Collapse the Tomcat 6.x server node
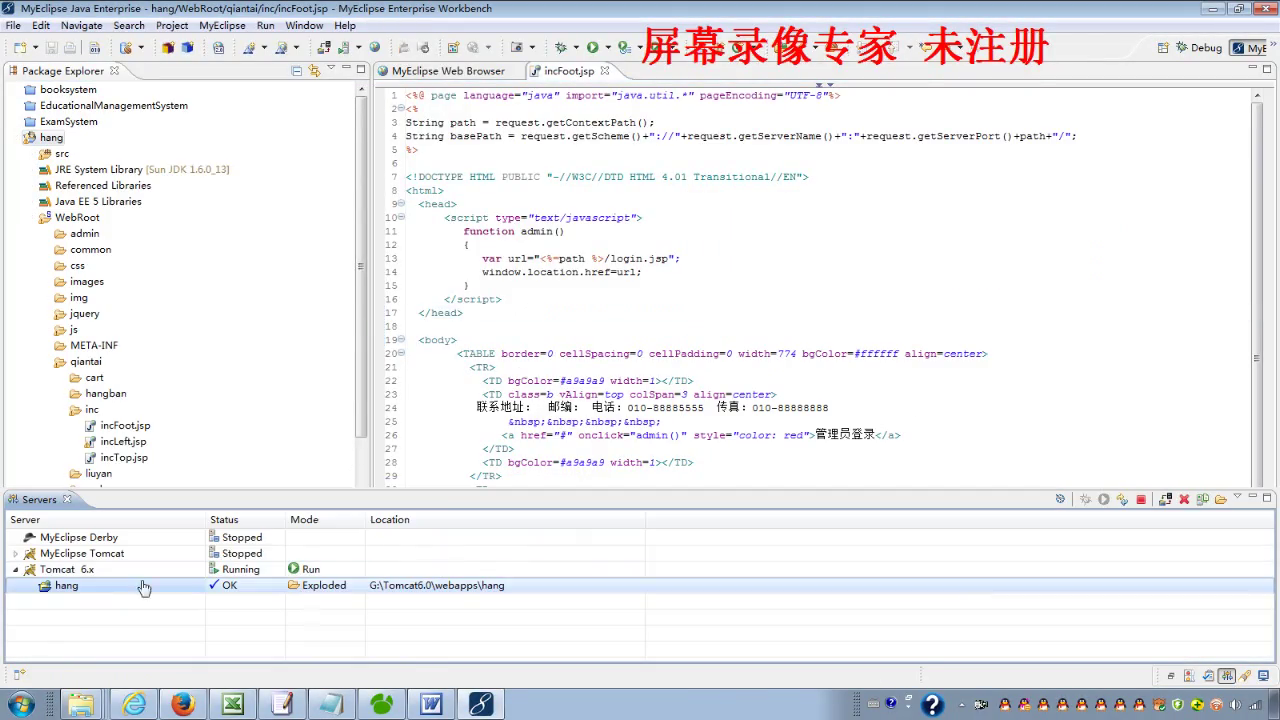Image resolution: width=1280 pixels, height=720 pixels. click(x=16, y=569)
